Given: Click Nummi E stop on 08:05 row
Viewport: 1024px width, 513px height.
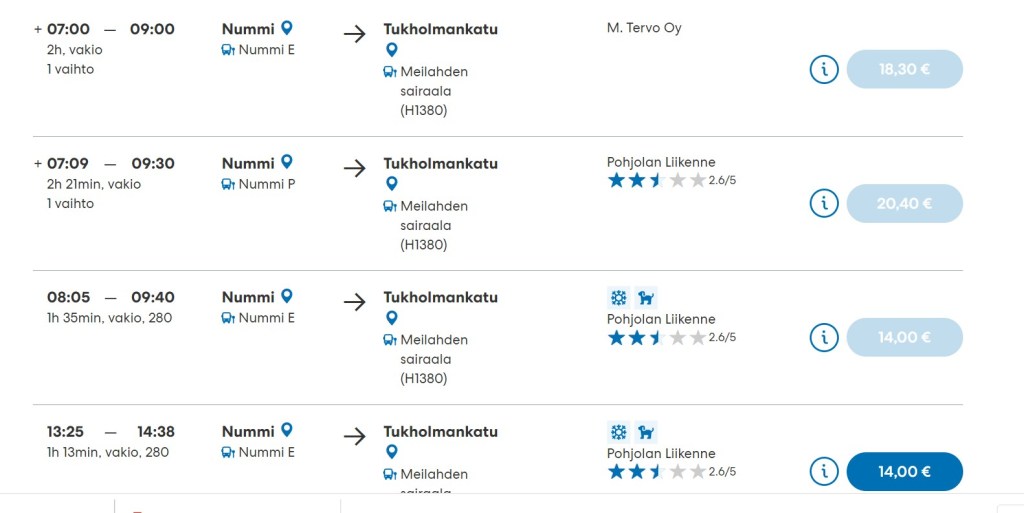Looking at the screenshot, I should point(266,318).
